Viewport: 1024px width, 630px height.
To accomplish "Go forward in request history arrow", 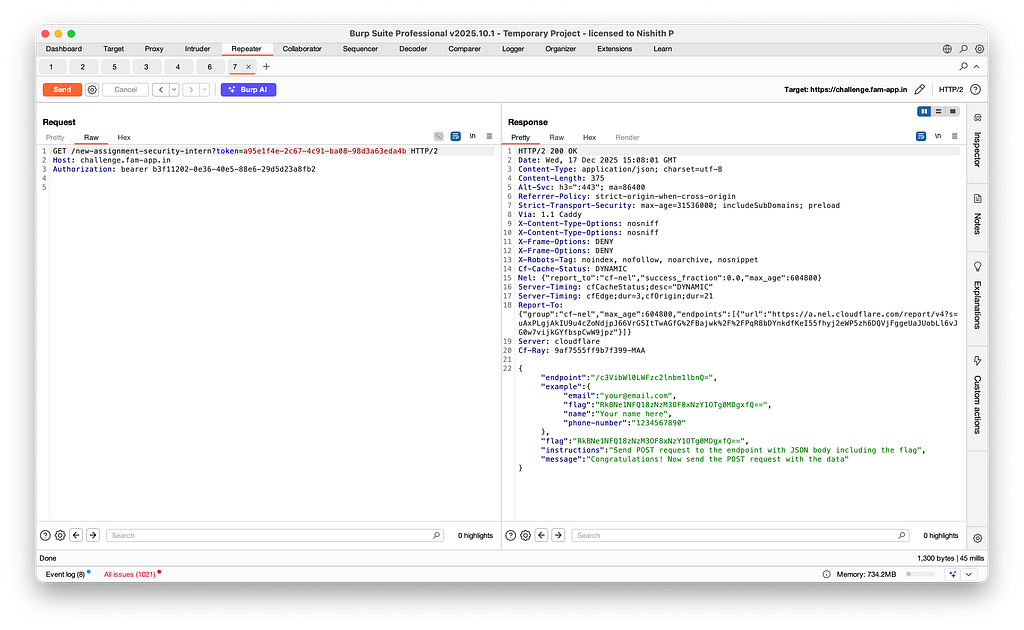I will 191,90.
